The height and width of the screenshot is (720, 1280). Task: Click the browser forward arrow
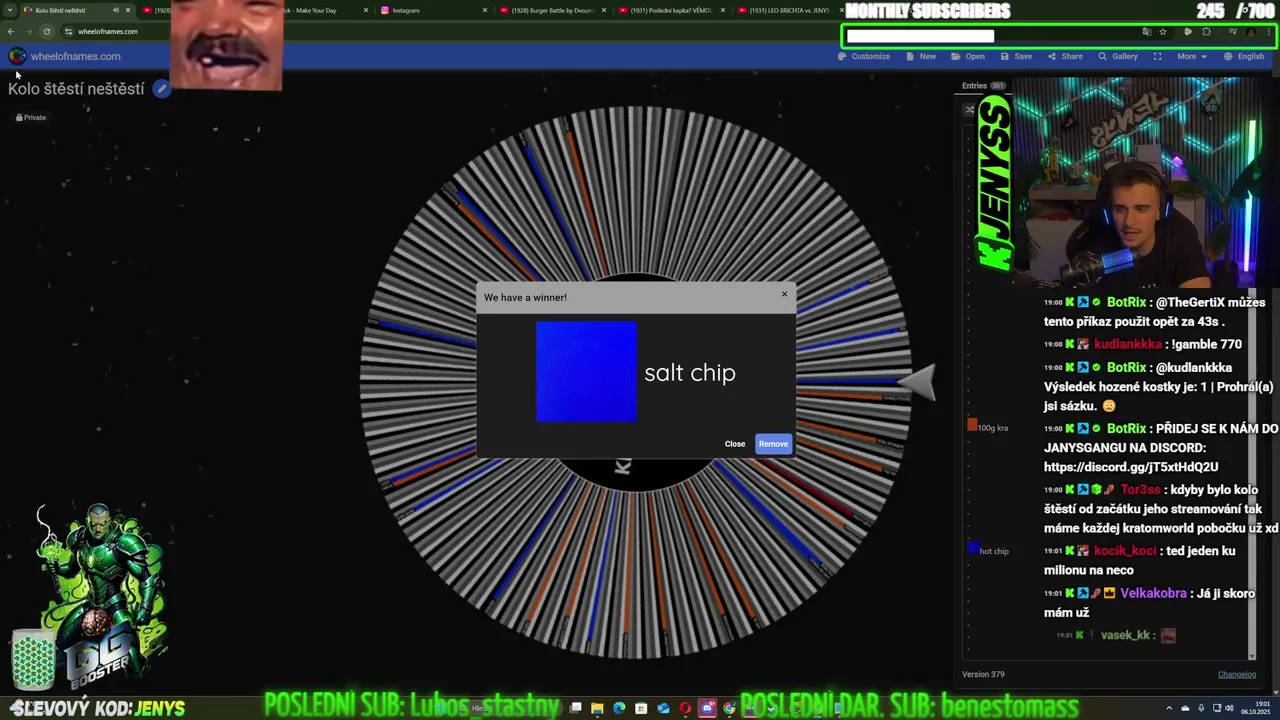29,31
